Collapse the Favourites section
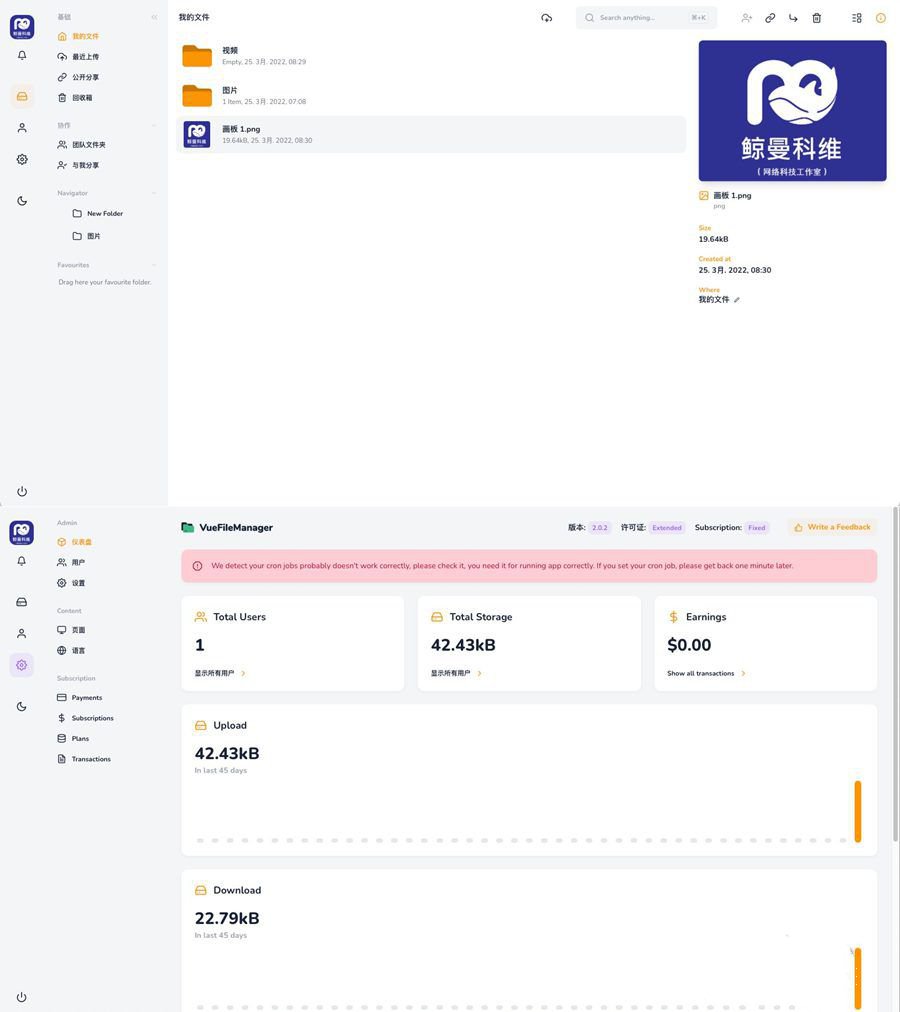Image resolution: width=900 pixels, height=1012 pixels. [152, 263]
